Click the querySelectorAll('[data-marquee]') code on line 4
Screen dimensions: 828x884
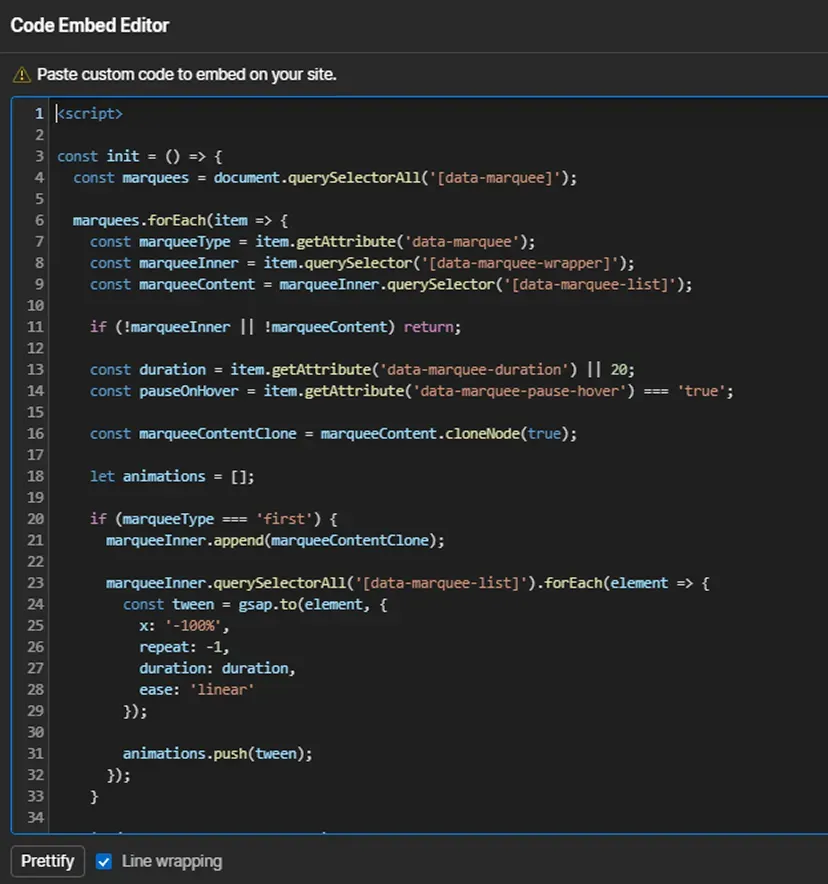coord(432,178)
